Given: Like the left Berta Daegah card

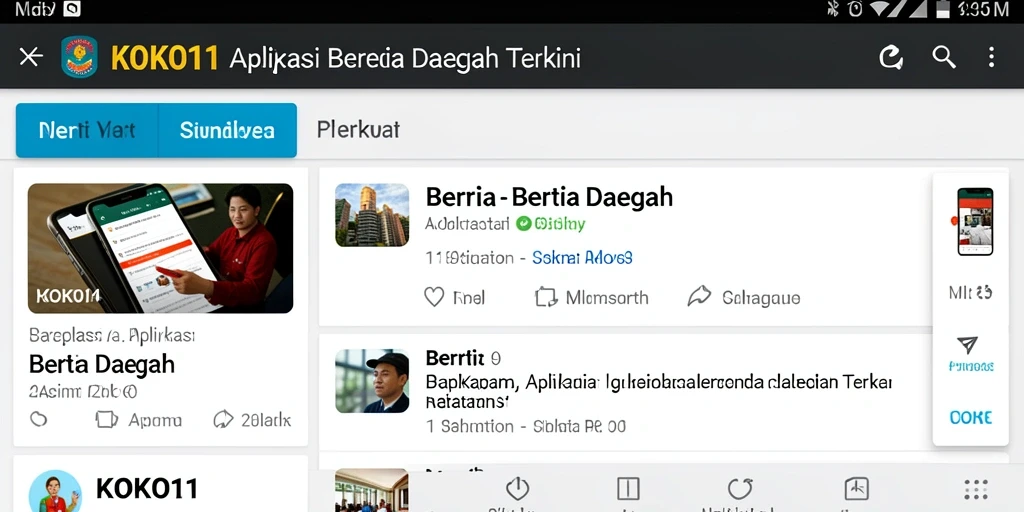Looking at the screenshot, I should coord(39,419).
